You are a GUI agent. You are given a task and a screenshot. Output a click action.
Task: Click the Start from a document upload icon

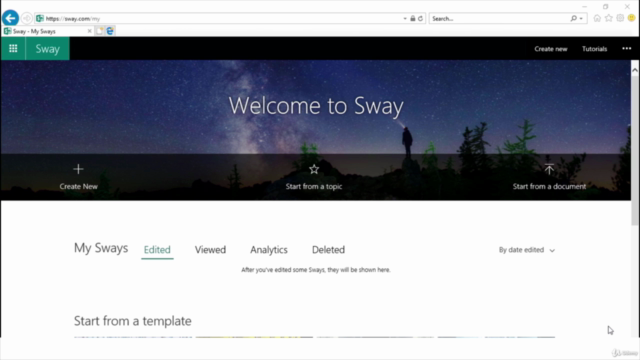pos(549,169)
